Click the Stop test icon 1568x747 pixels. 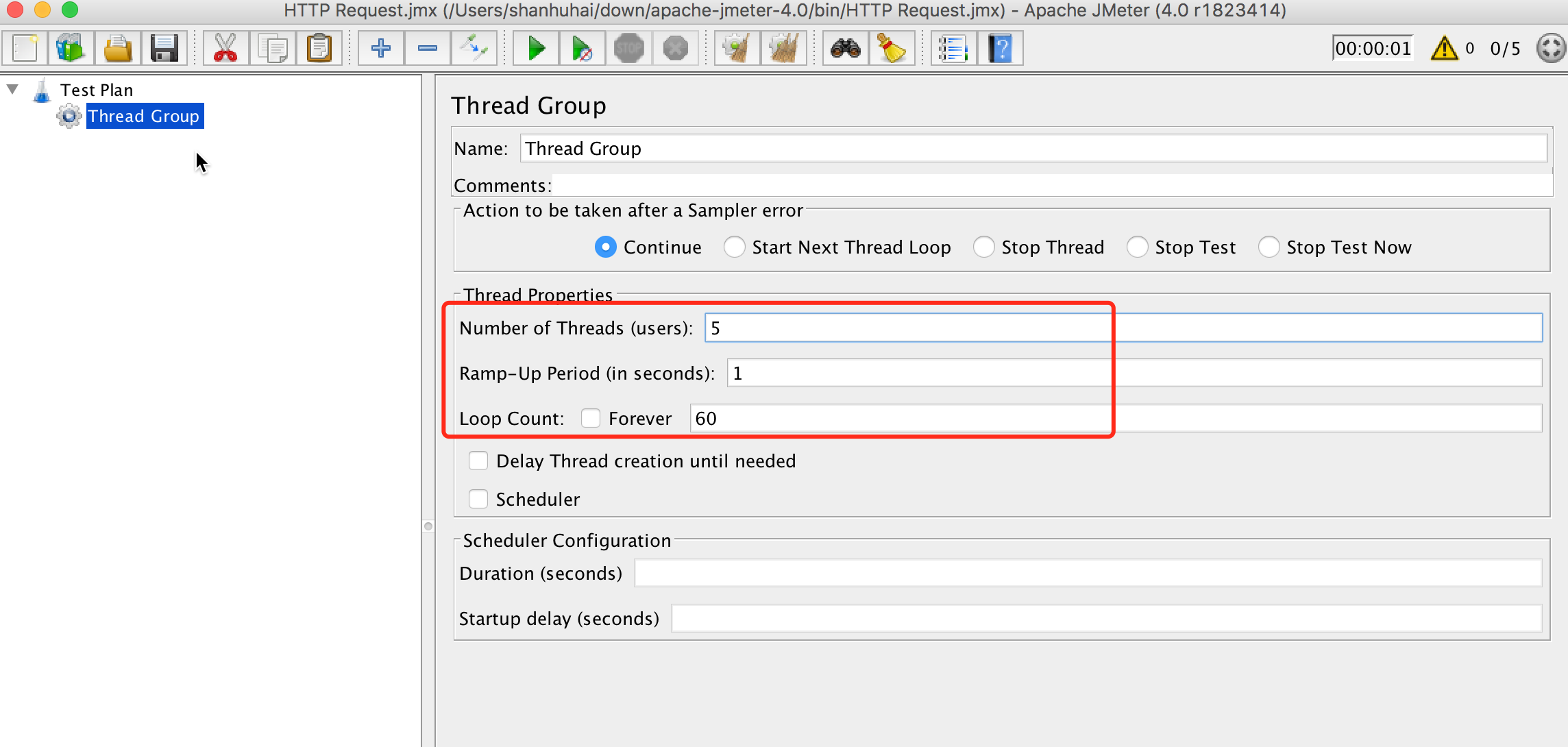(x=628, y=49)
